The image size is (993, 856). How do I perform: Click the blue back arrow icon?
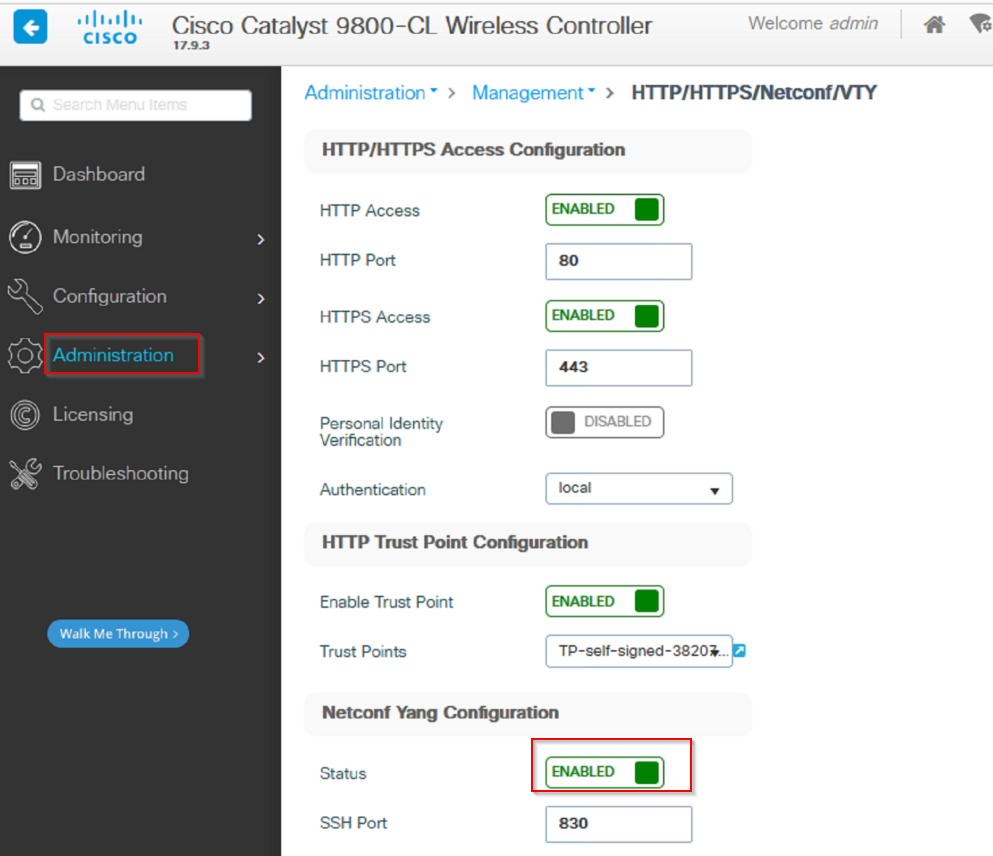click(x=30, y=27)
